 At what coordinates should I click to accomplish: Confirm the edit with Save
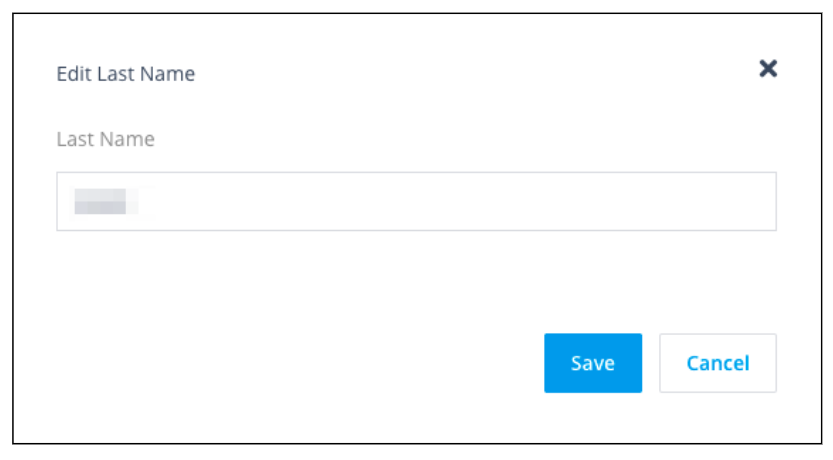[592, 363]
